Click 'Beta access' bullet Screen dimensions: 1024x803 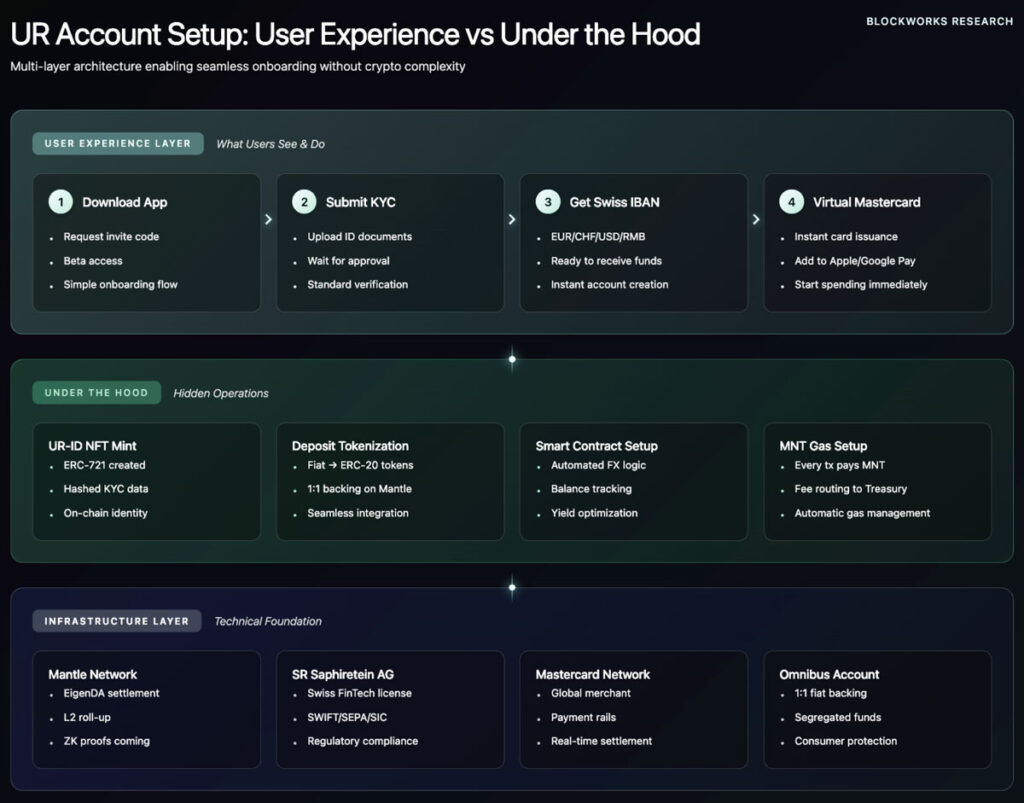(x=93, y=260)
